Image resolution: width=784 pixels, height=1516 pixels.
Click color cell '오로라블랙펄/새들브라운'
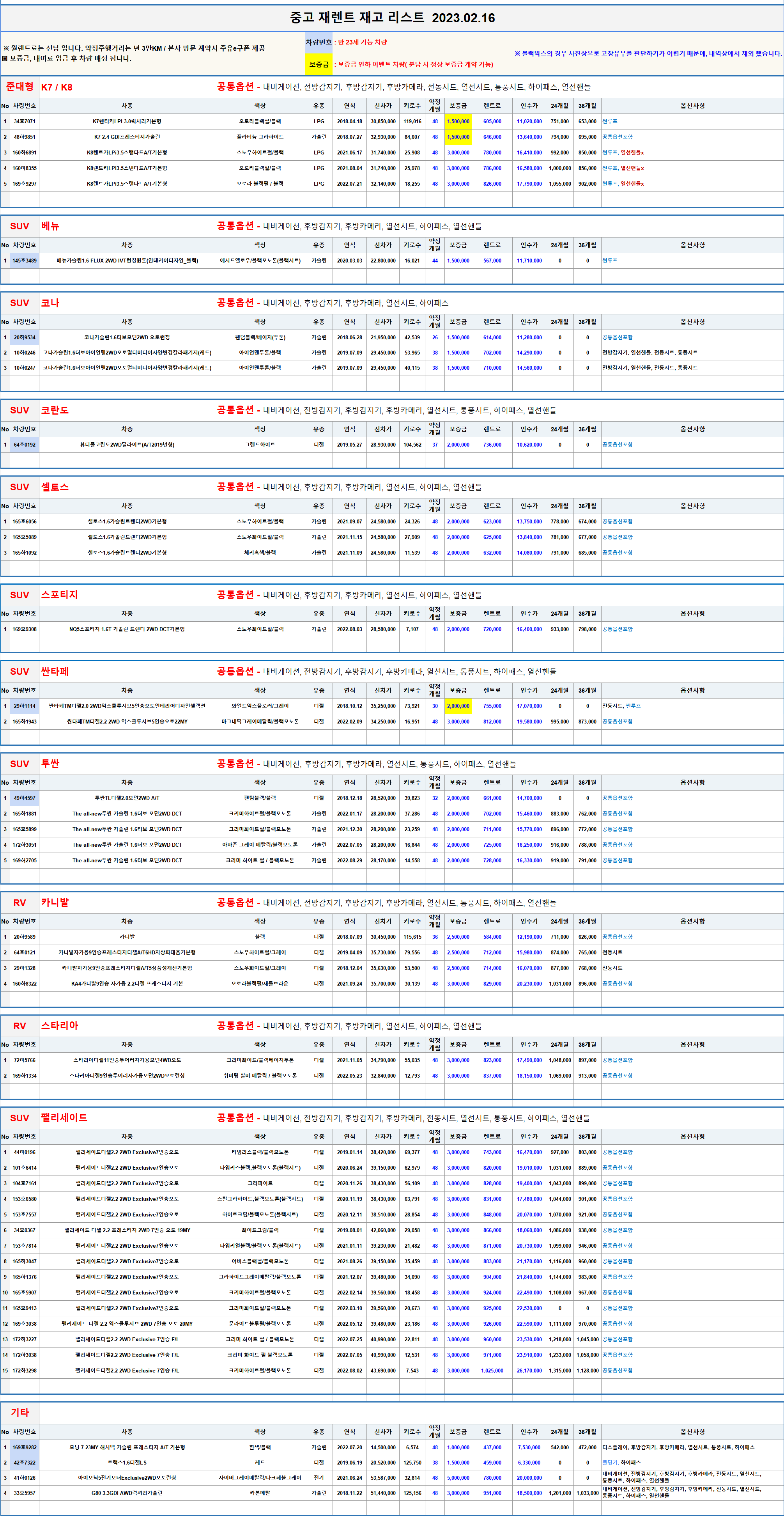click(260, 983)
